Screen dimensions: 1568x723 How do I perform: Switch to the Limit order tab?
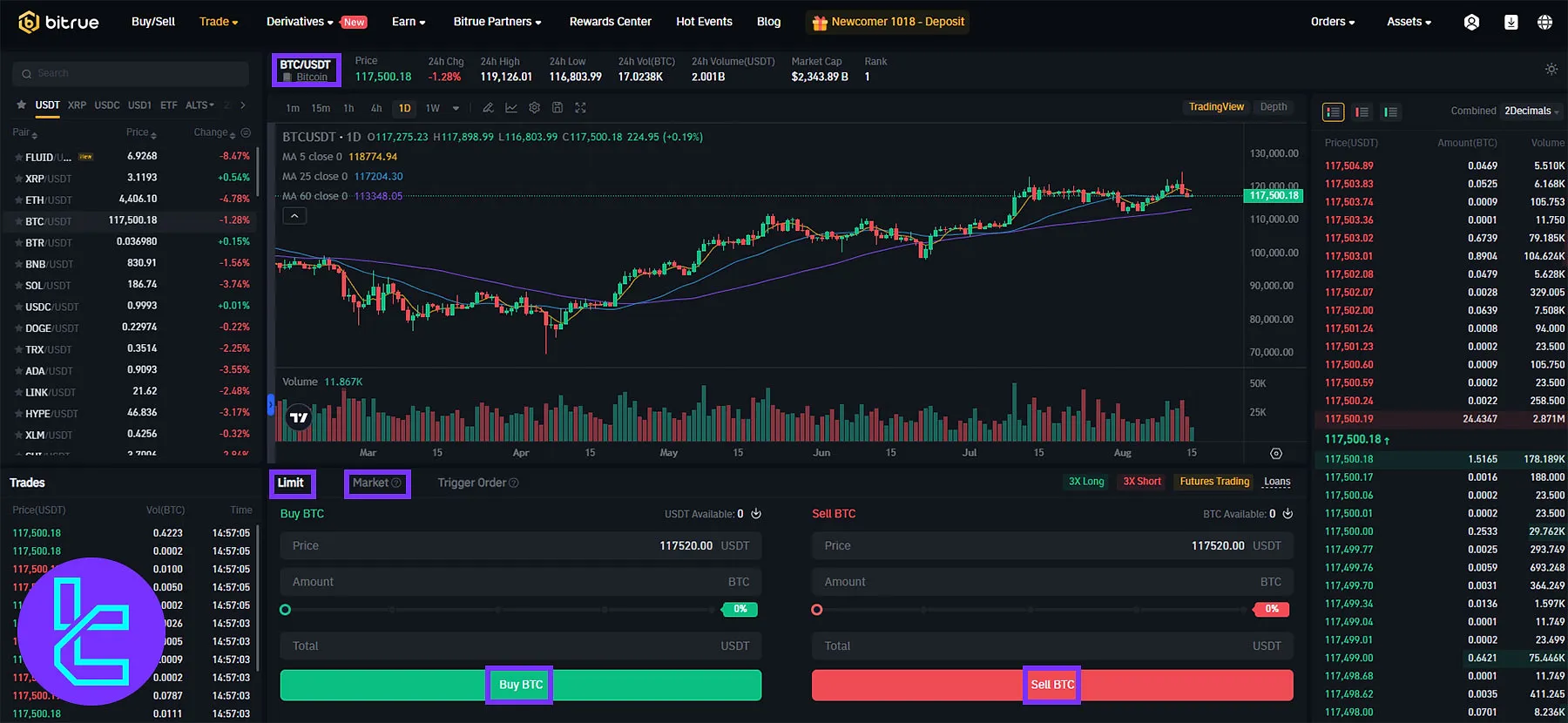(x=291, y=483)
